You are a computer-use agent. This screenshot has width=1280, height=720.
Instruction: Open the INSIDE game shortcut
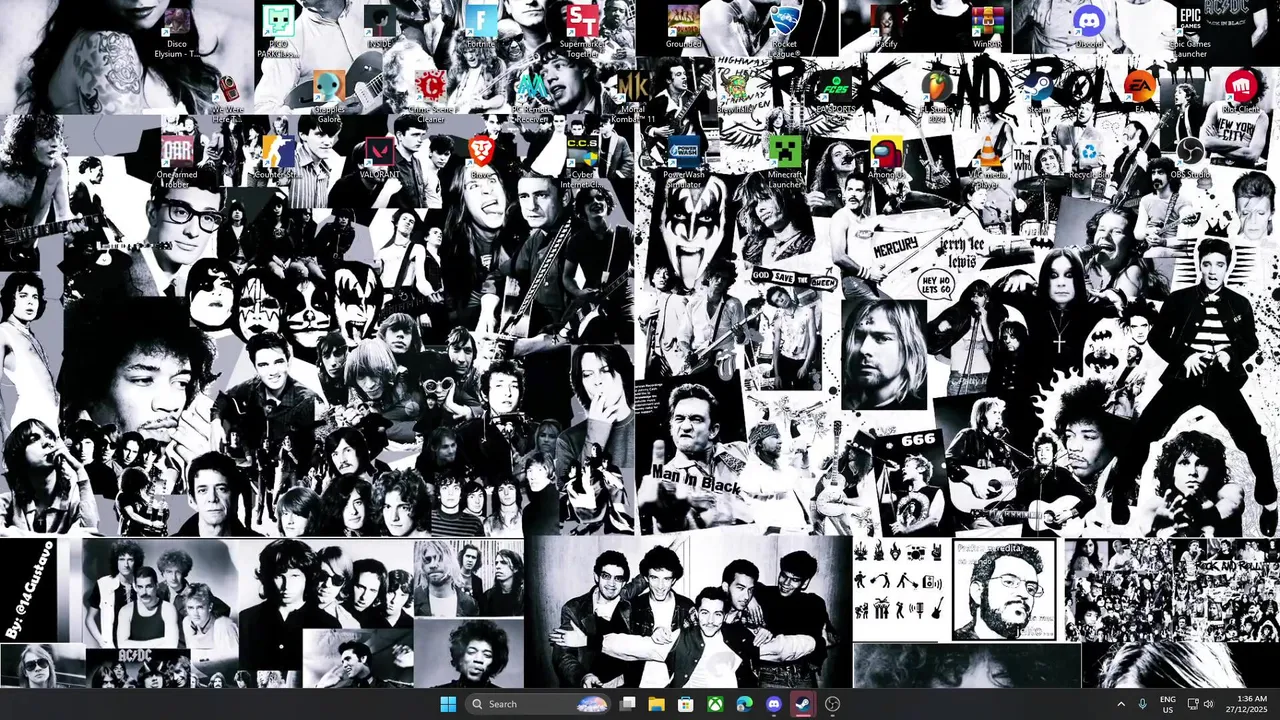click(380, 25)
